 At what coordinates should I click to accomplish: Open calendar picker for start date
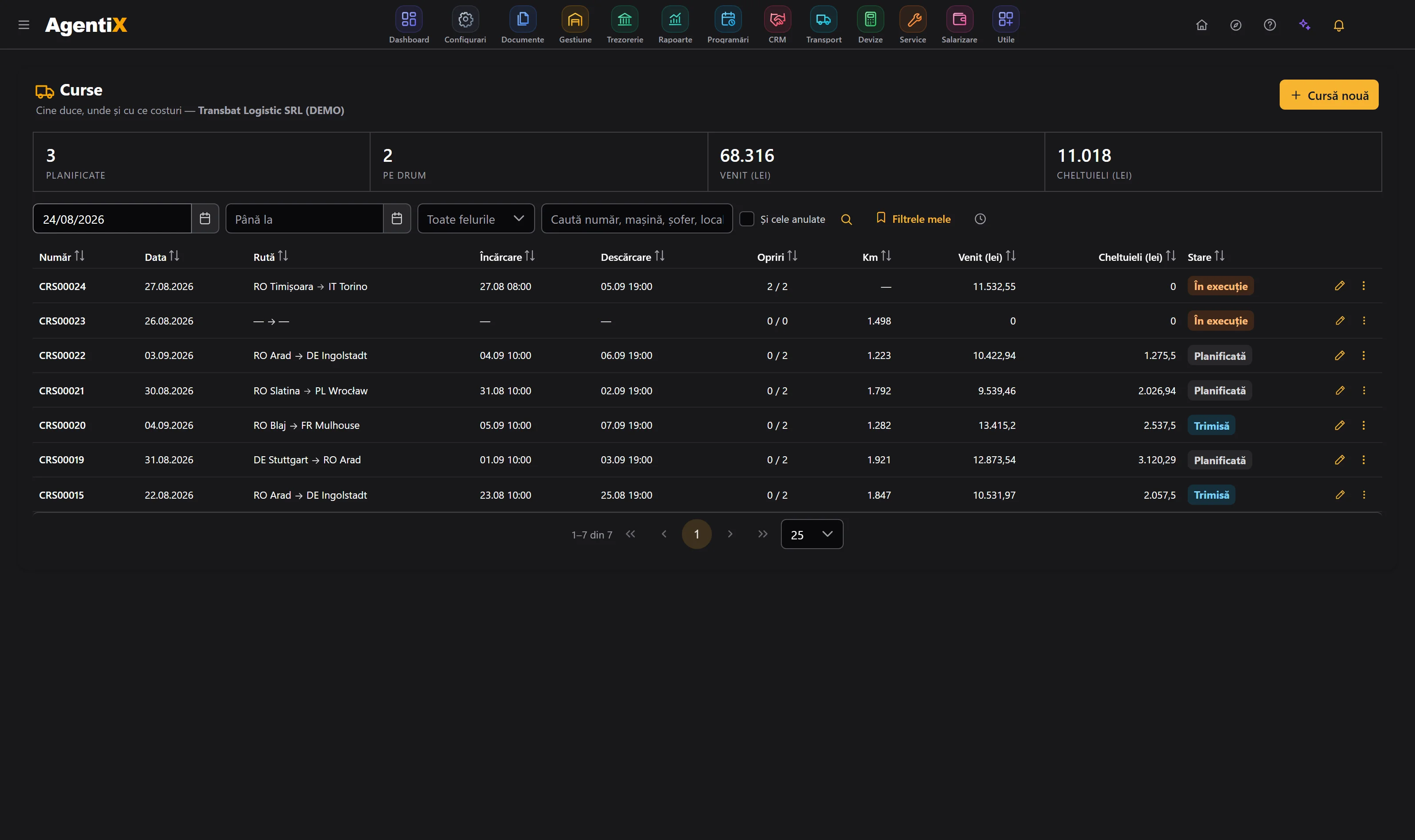pos(205,218)
